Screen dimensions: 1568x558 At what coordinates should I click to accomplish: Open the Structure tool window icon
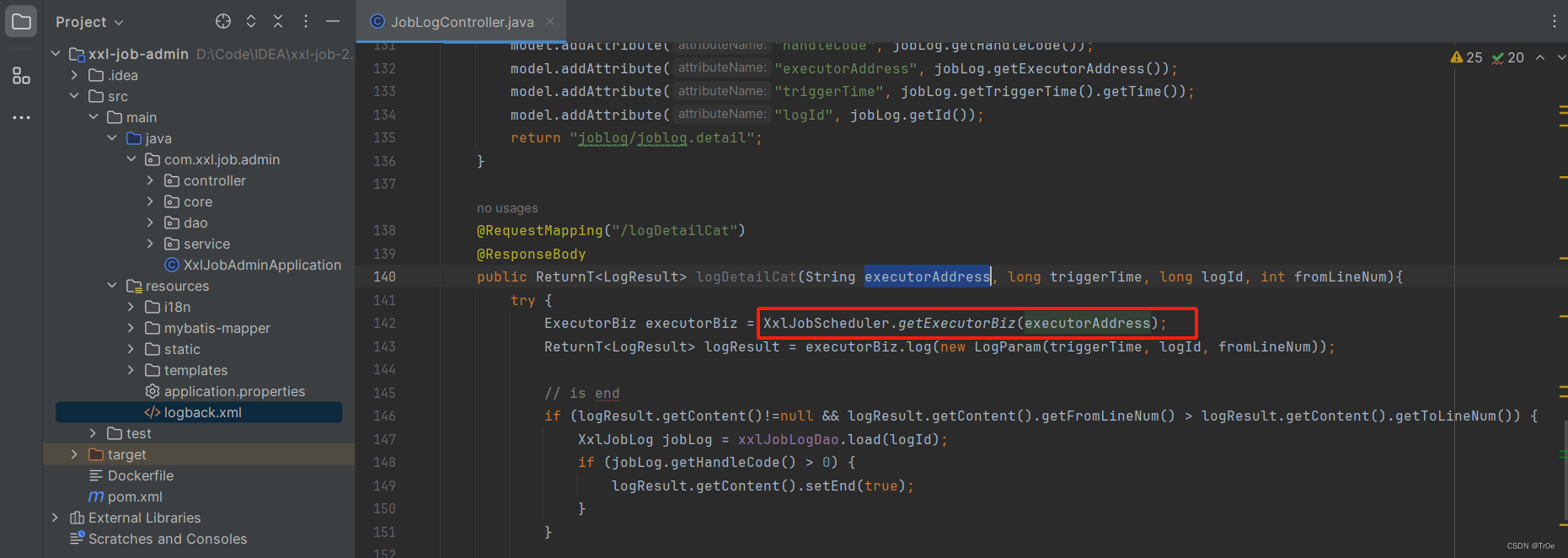[21, 76]
